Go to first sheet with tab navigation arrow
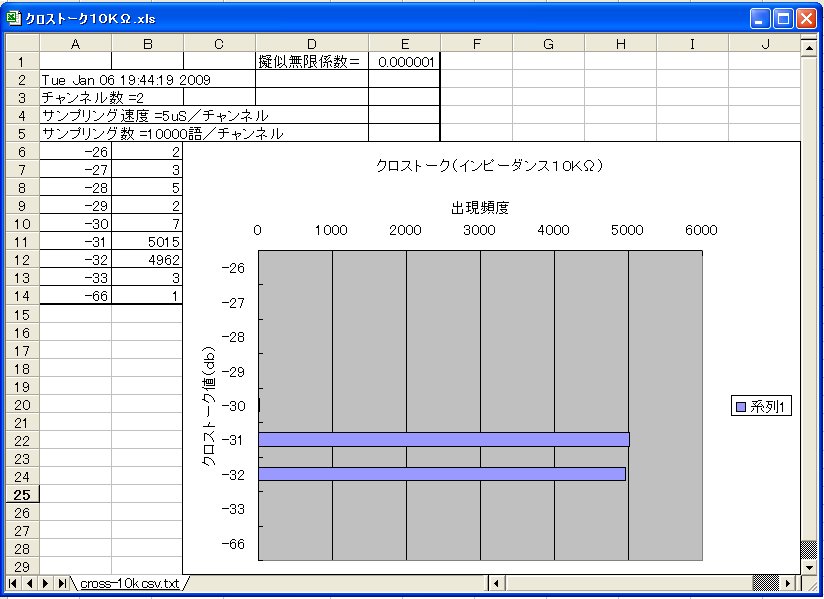This screenshot has width=824, height=599. 13,583
